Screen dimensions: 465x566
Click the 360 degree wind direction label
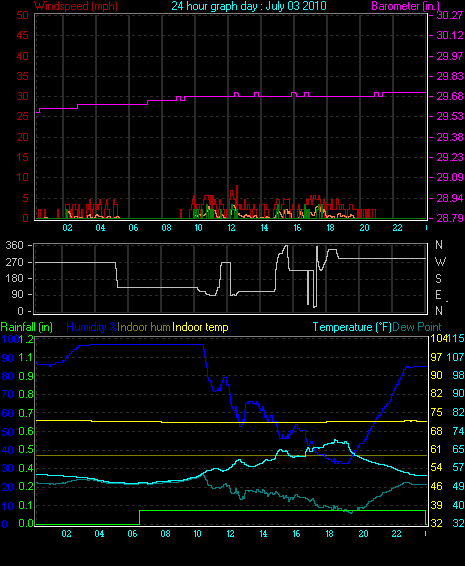pos(14,245)
